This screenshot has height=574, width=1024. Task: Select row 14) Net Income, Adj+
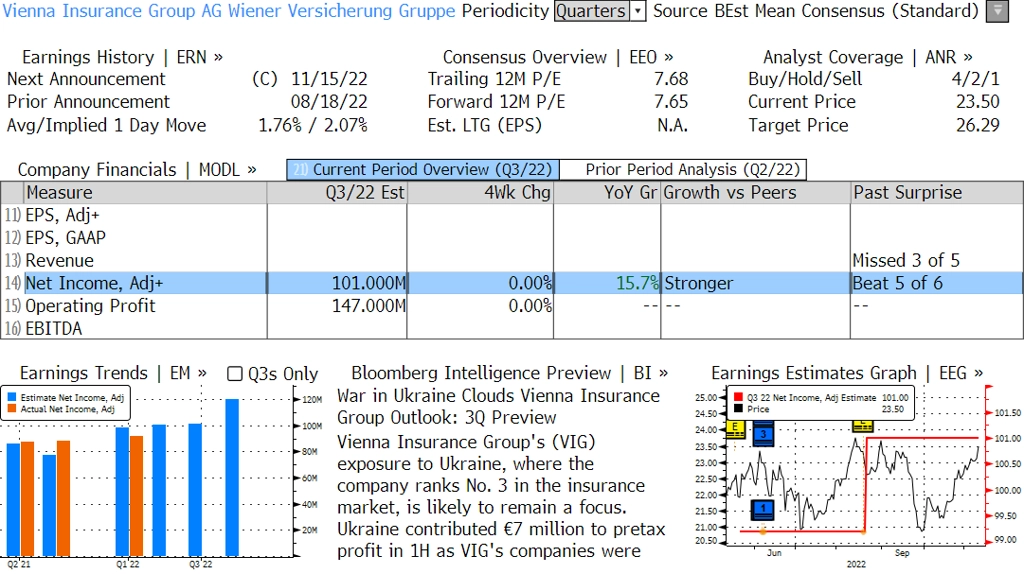pos(512,283)
